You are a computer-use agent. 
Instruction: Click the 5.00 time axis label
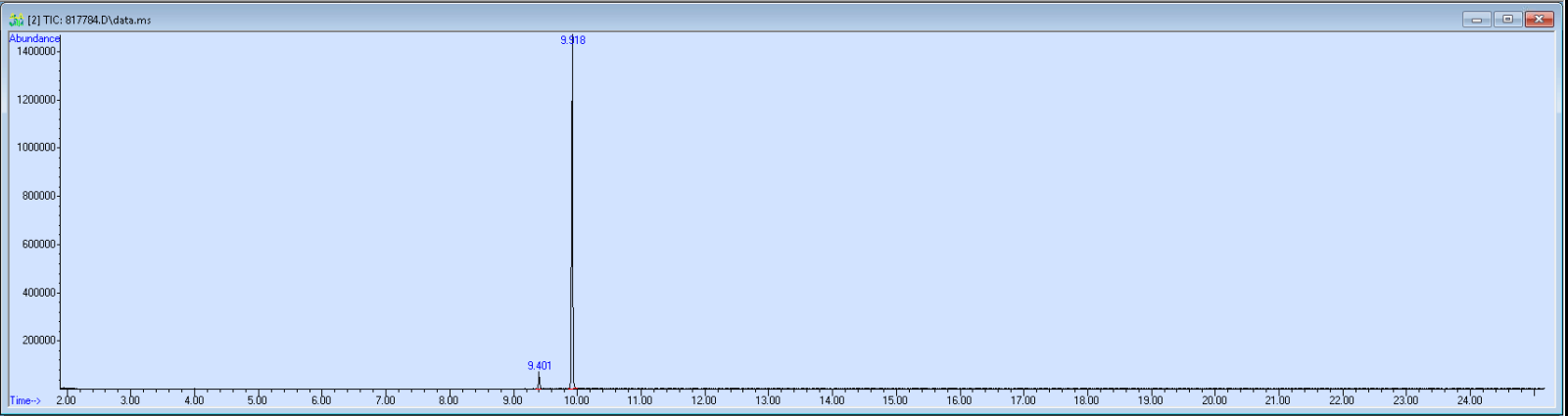tap(257, 400)
